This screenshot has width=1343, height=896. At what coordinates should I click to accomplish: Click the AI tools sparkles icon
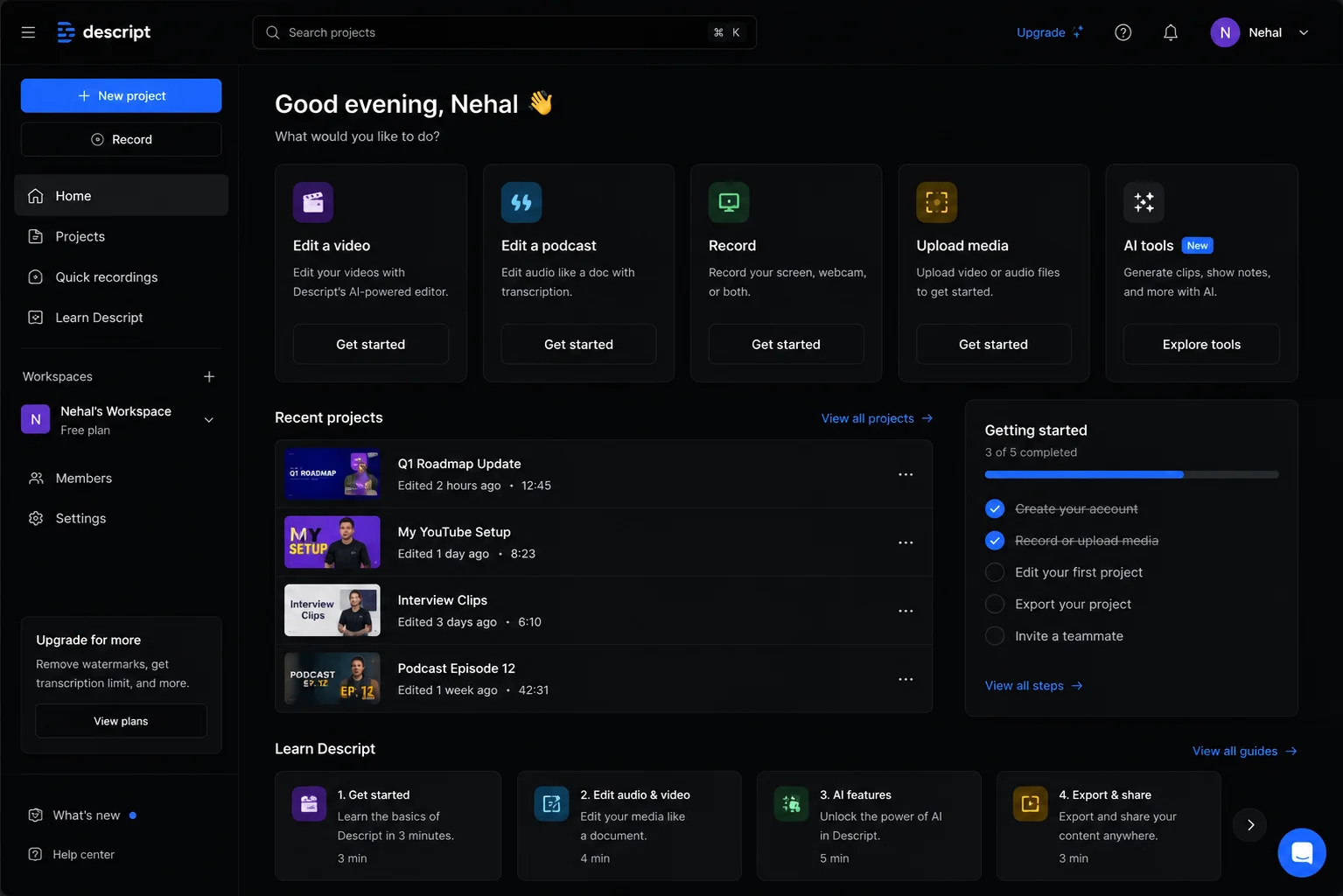(1144, 202)
